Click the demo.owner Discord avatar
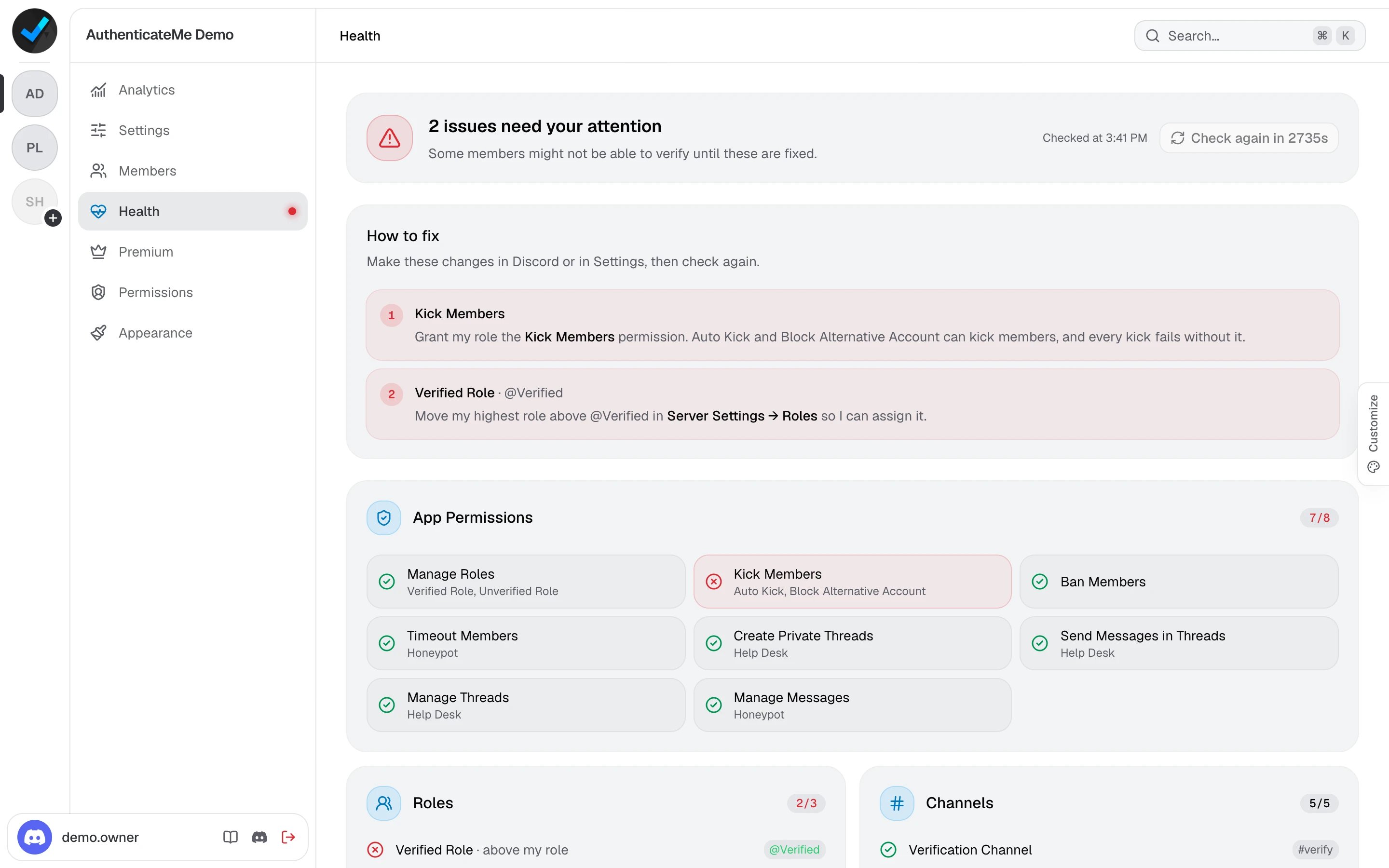Viewport: 1389px width, 868px height. (34, 837)
